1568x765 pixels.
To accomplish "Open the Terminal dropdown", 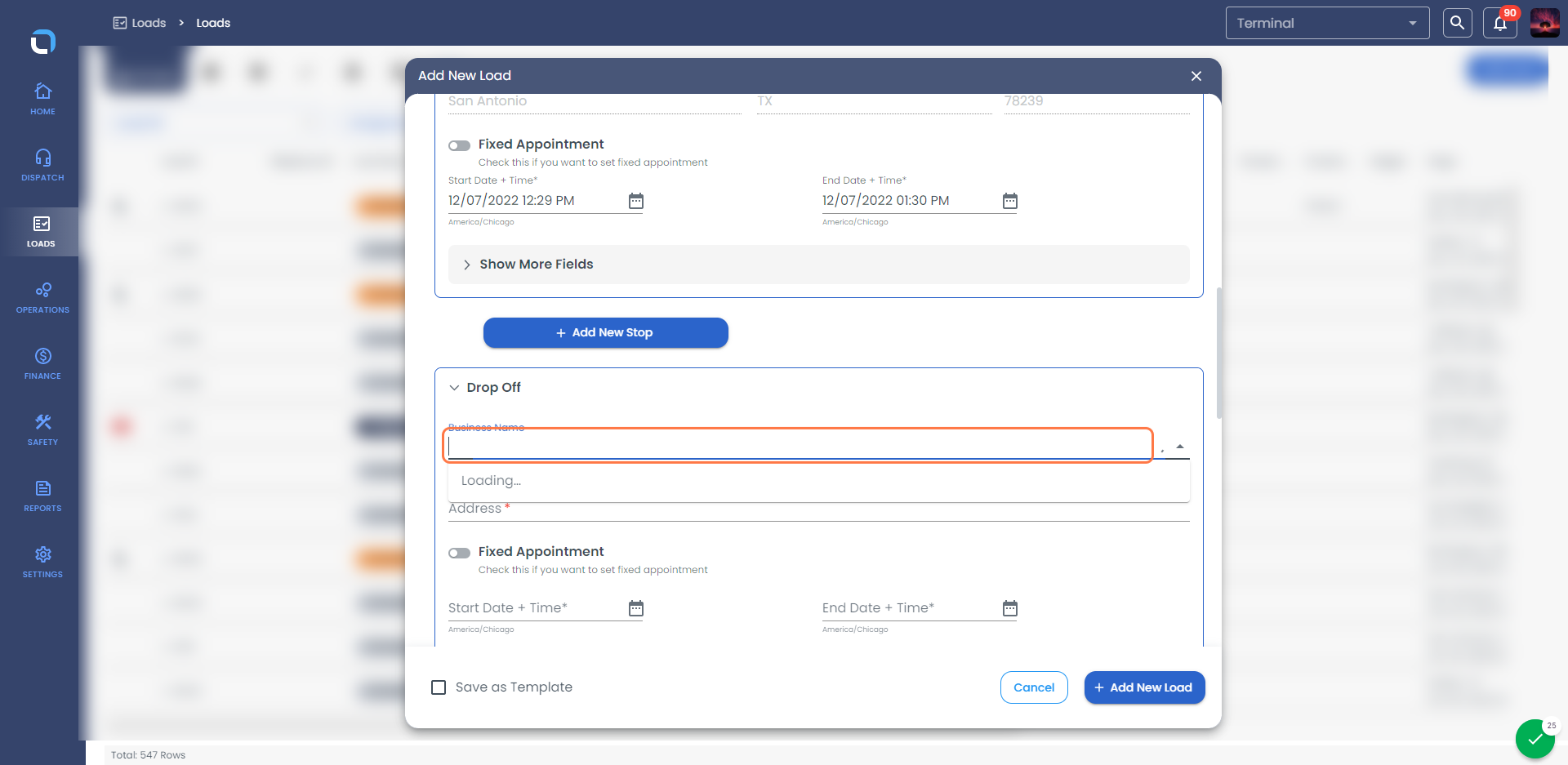I will click(x=1327, y=23).
